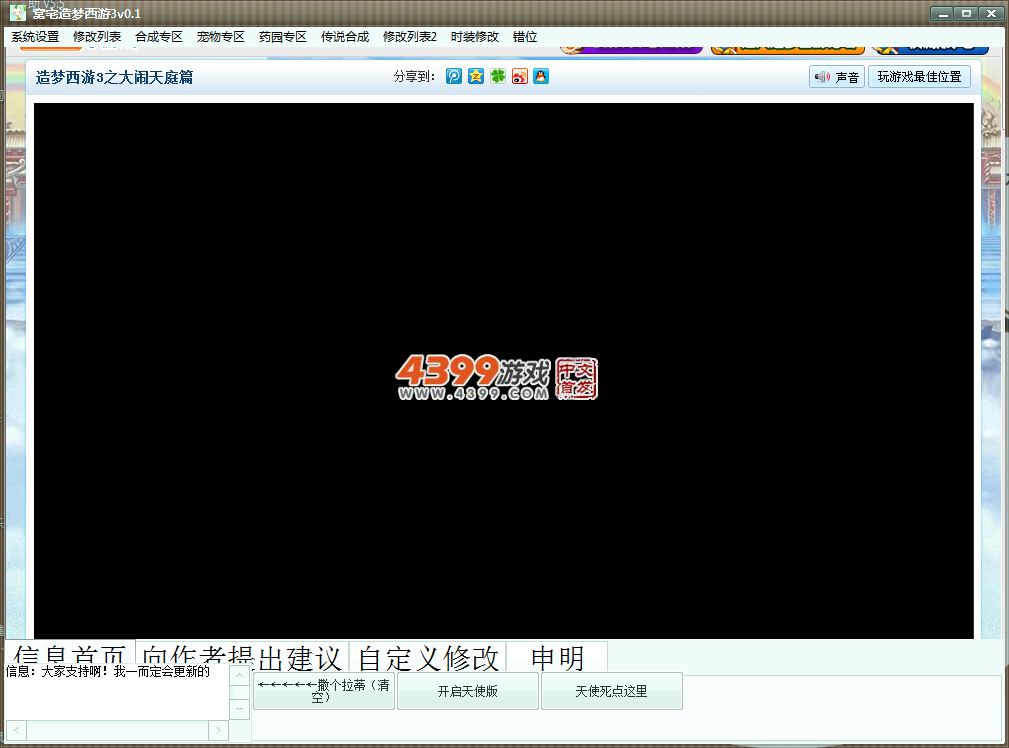Click the 天使死点这里 button
The height and width of the screenshot is (748, 1009).
pyautogui.click(x=611, y=691)
